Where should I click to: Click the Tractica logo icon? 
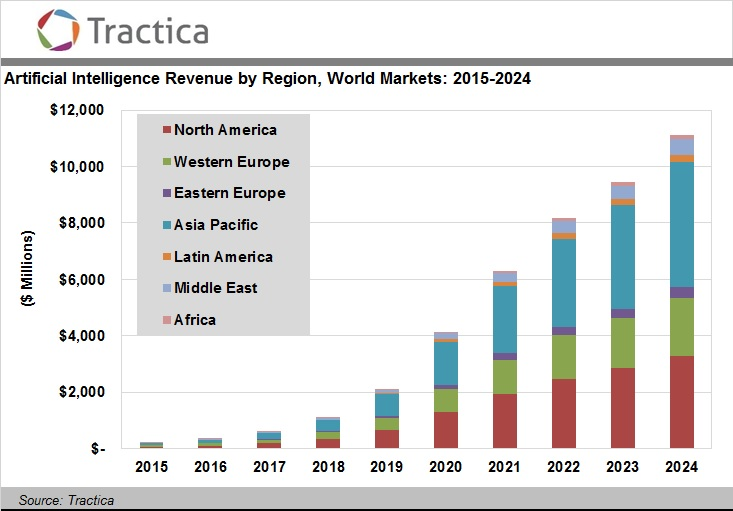[58, 30]
